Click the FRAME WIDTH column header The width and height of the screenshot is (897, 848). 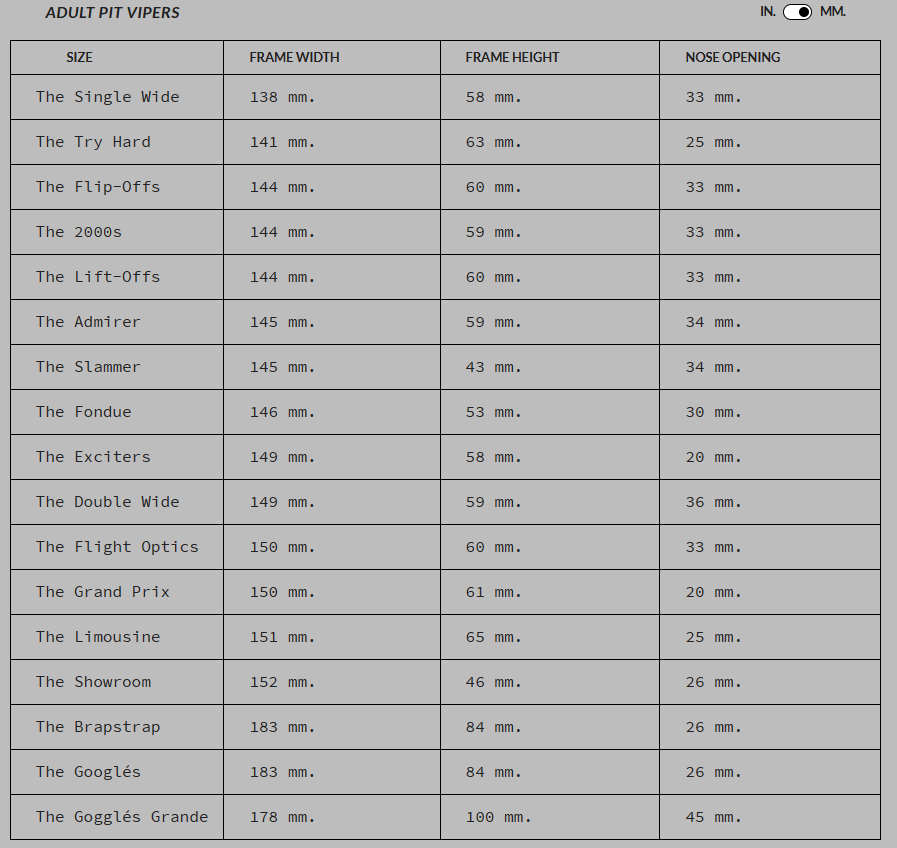(294, 57)
